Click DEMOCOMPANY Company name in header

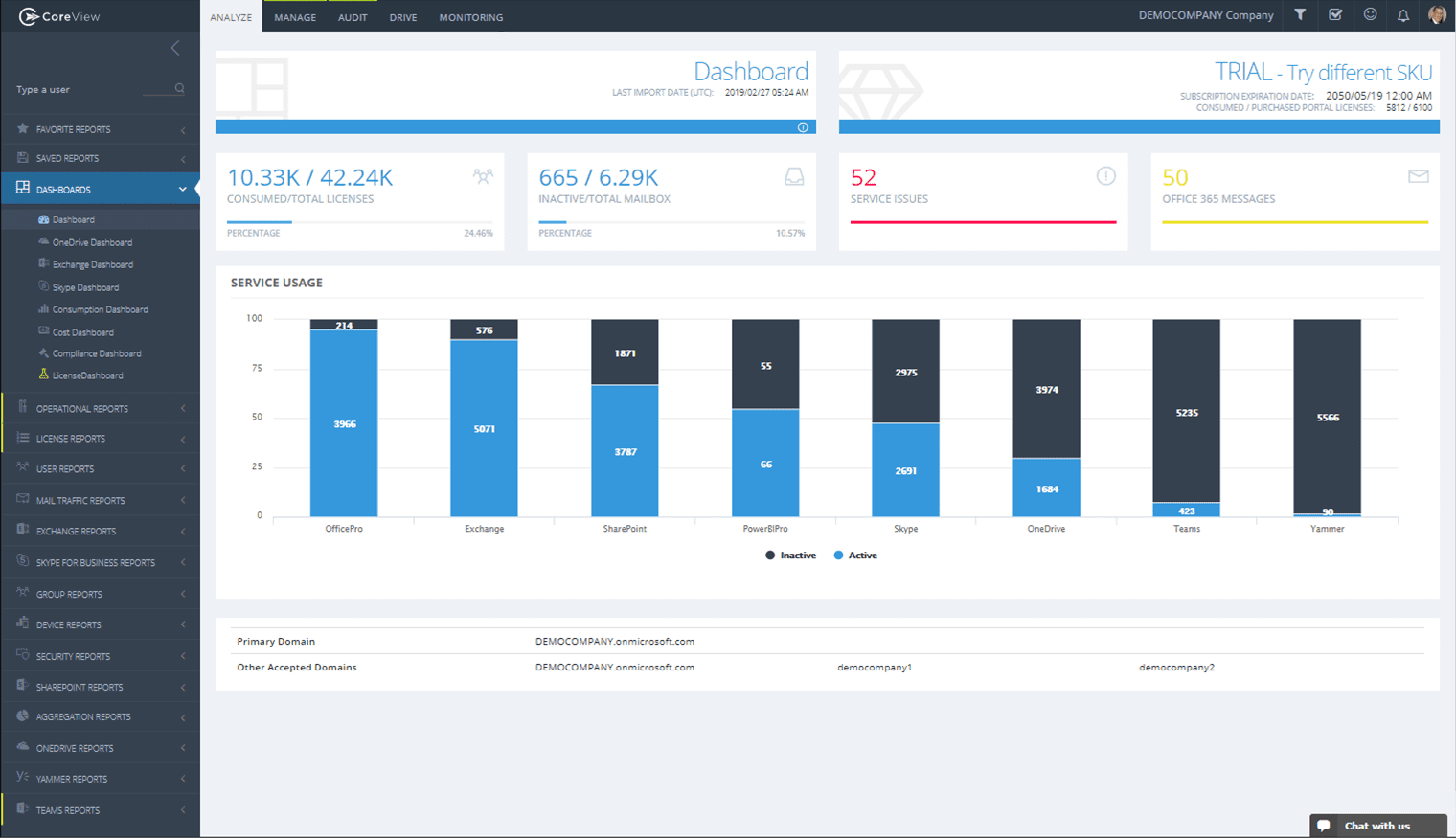(1206, 15)
